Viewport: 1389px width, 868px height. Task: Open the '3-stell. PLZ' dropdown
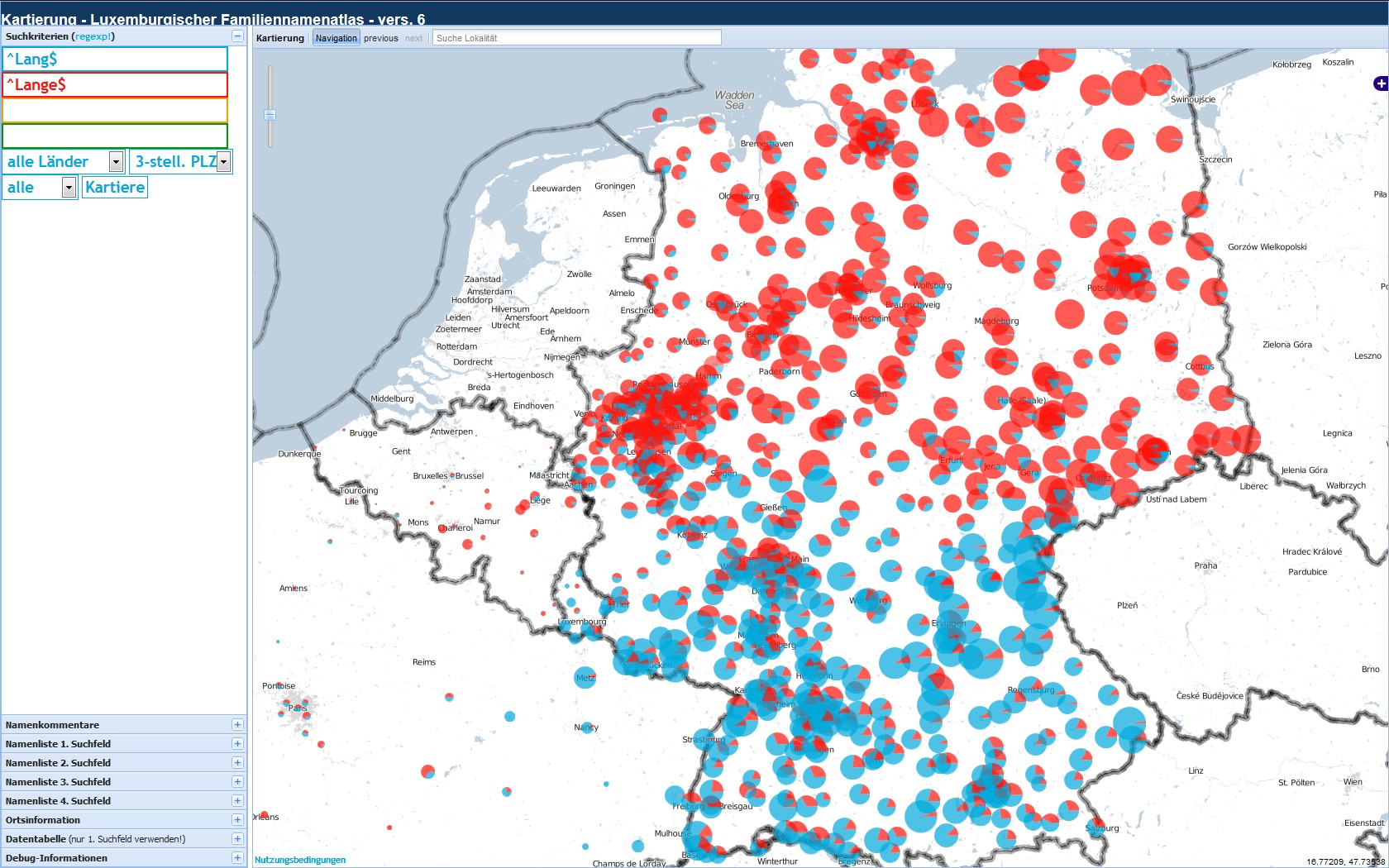click(x=223, y=162)
